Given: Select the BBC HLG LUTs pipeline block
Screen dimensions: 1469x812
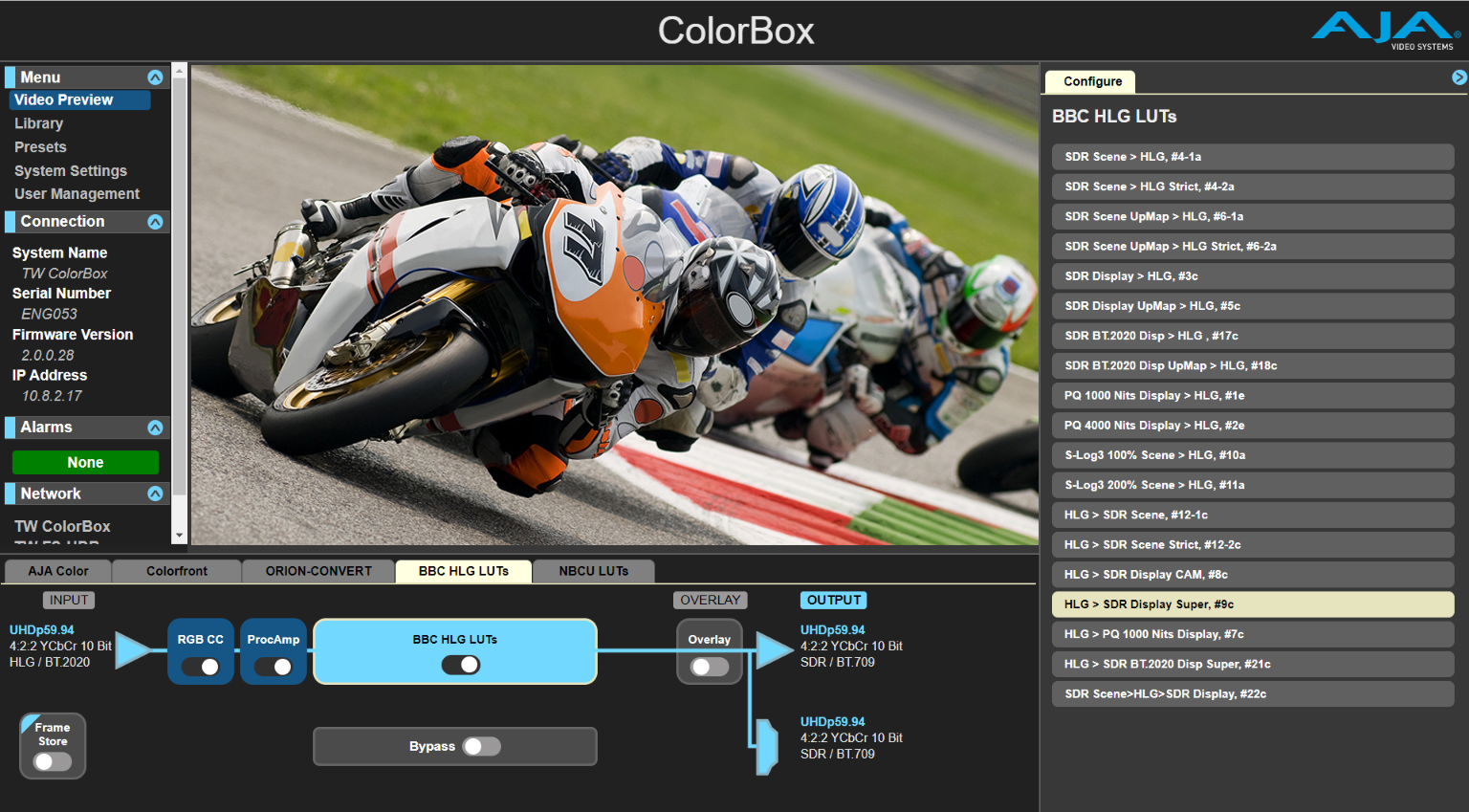Looking at the screenshot, I should click(454, 639).
